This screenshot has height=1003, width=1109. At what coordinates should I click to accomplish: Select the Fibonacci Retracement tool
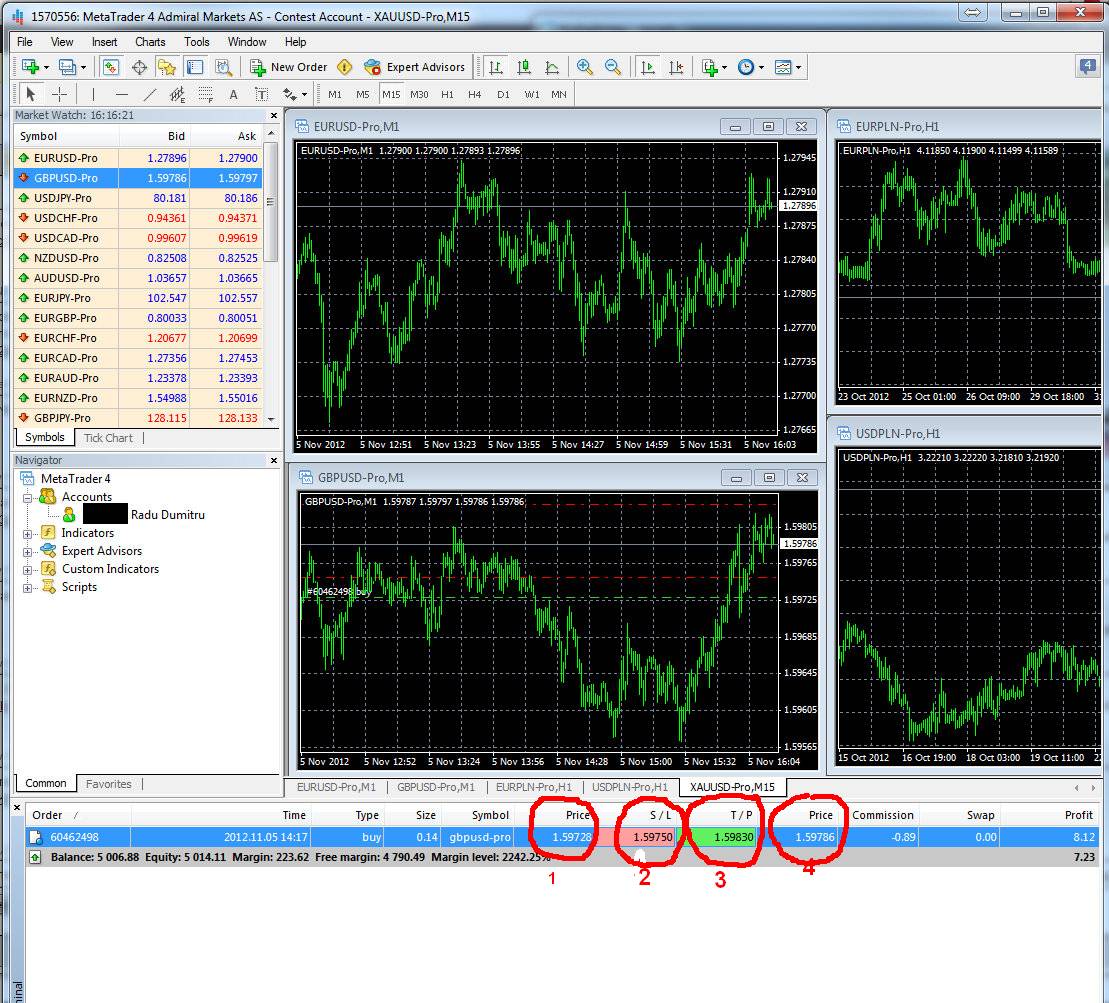pos(206,94)
